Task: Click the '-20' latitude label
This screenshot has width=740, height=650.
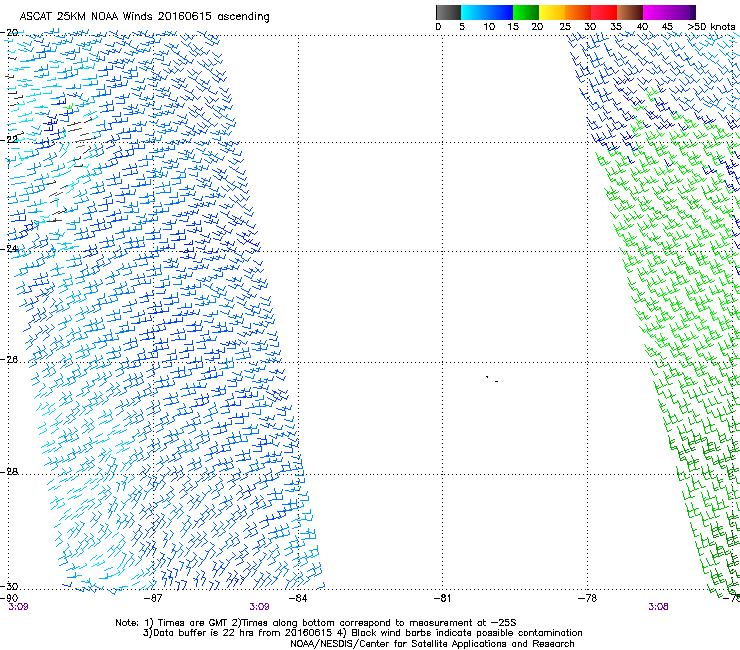Action: (x=9, y=32)
